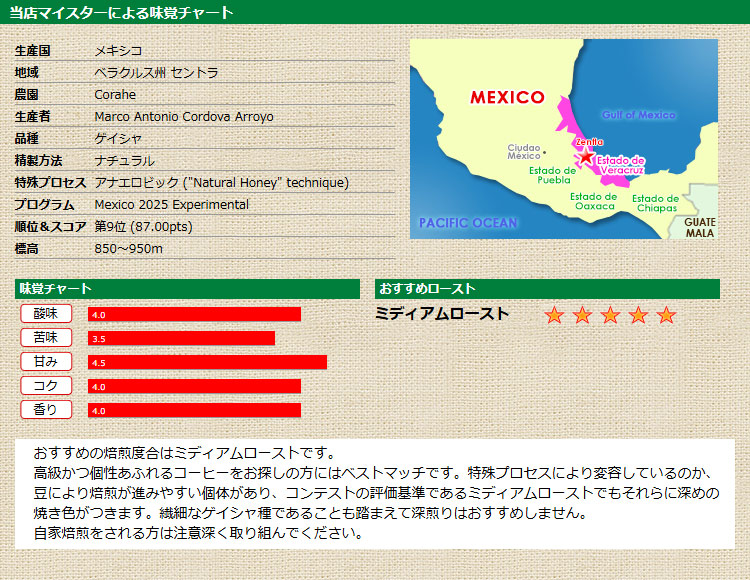Click the fourth roast rating star

638,316
